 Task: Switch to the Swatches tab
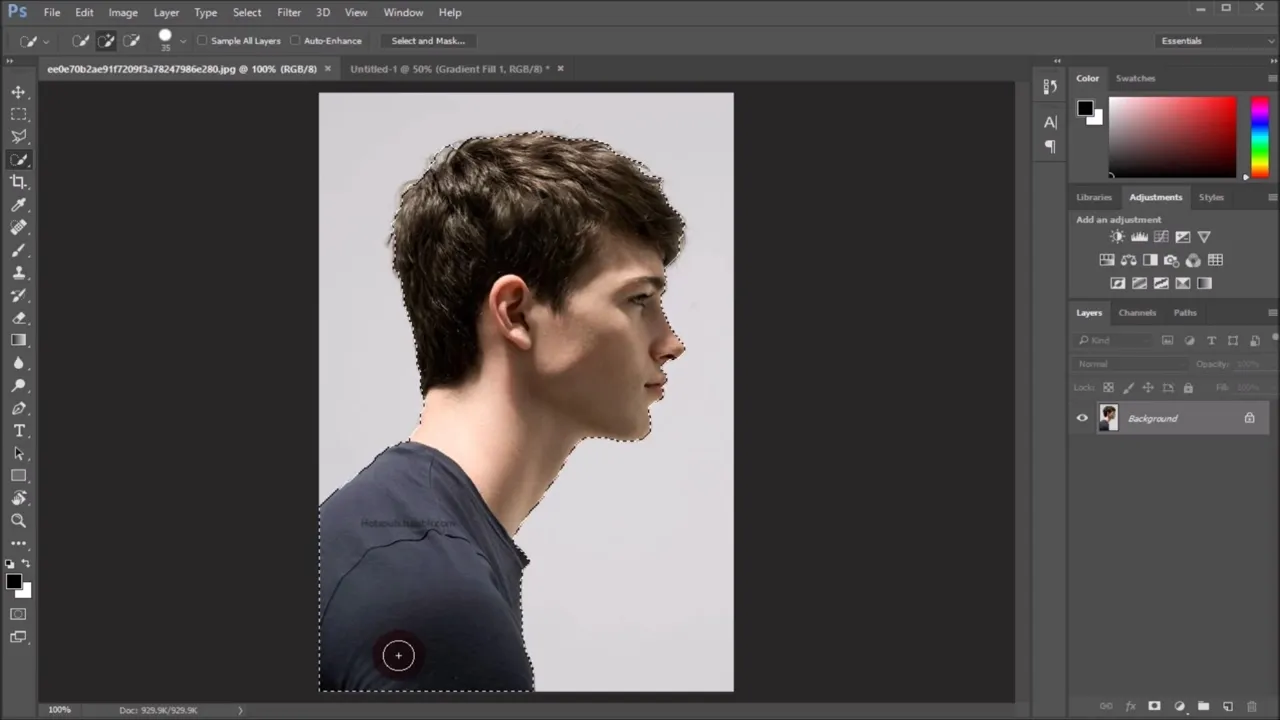(x=1135, y=78)
